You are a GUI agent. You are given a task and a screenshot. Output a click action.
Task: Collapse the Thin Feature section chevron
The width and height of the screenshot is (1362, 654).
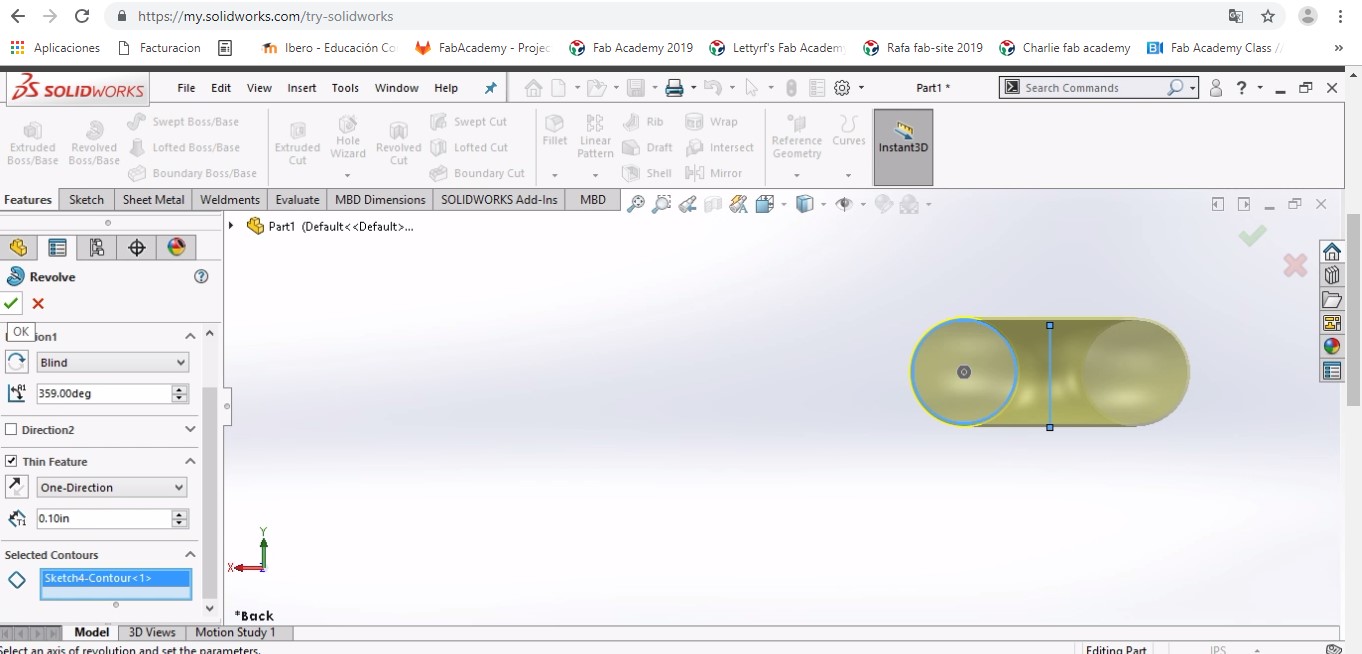coord(190,461)
